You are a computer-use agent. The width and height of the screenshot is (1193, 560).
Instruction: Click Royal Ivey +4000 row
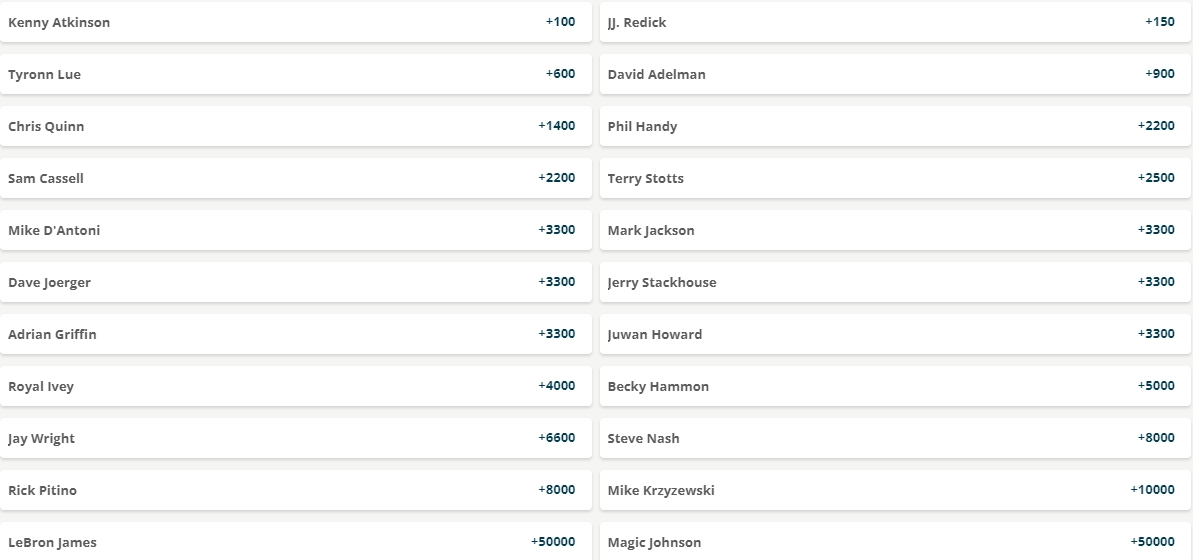(x=296, y=386)
